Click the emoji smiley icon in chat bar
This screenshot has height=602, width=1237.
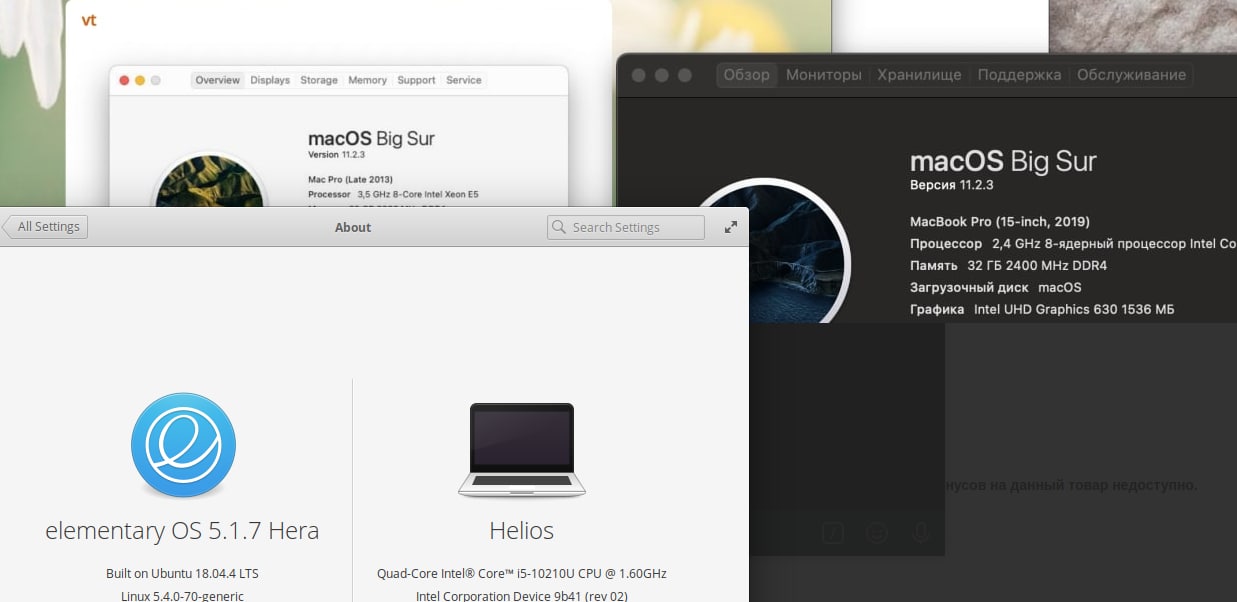(877, 533)
